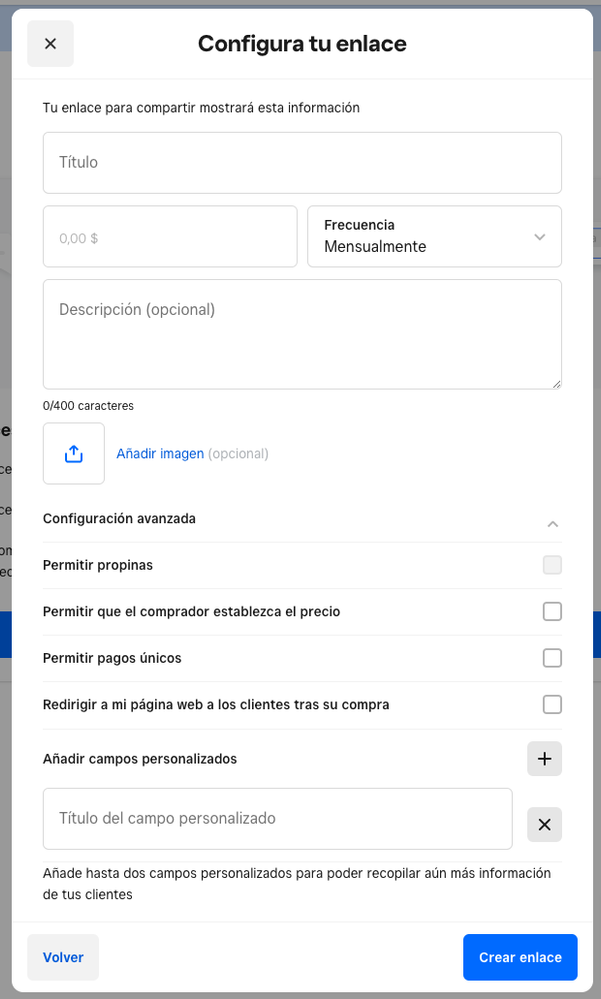The width and height of the screenshot is (601, 999).
Task: Click the Descripción text area
Action: (x=302, y=334)
